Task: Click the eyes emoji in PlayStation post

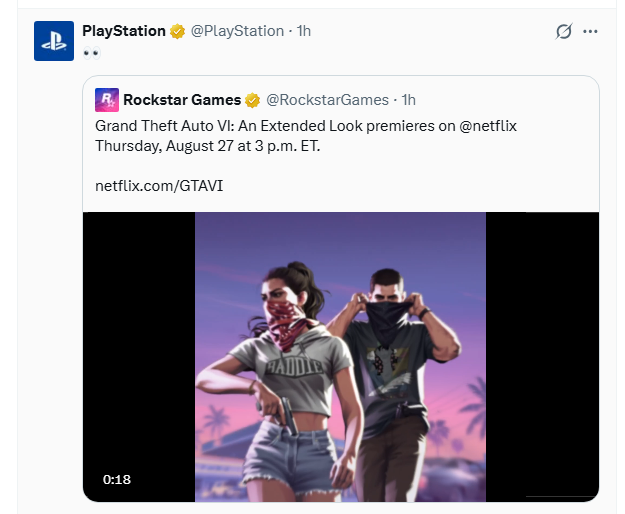Action: point(92,53)
